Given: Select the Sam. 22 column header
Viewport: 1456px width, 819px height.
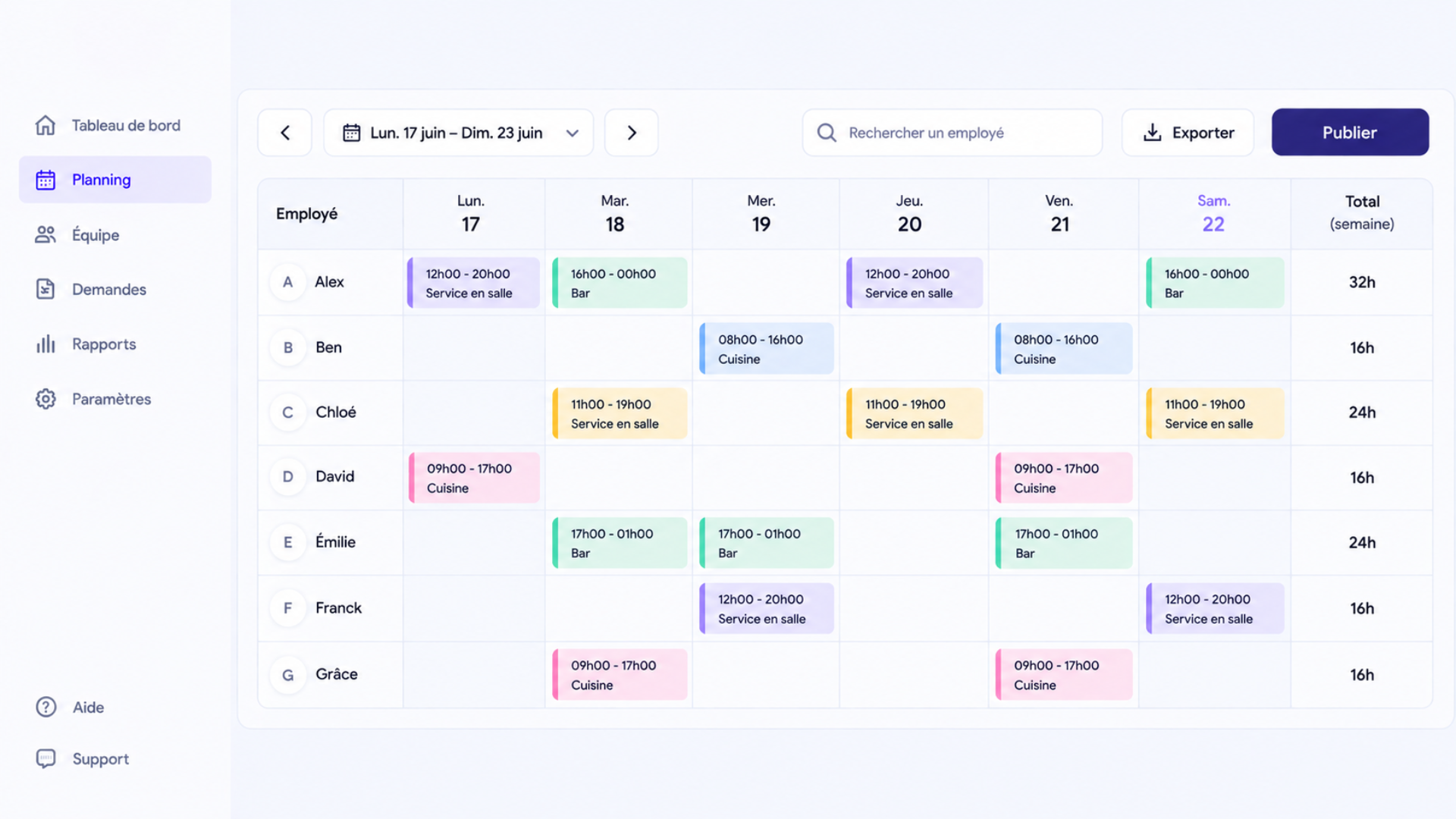Looking at the screenshot, I should 1213,213.
